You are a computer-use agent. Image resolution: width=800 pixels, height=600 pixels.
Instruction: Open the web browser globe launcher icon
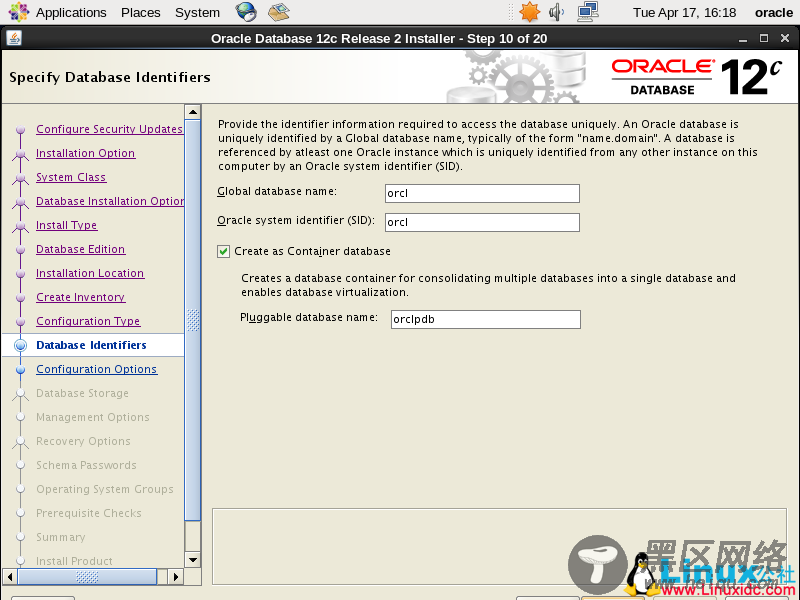(x=246, y=12)
